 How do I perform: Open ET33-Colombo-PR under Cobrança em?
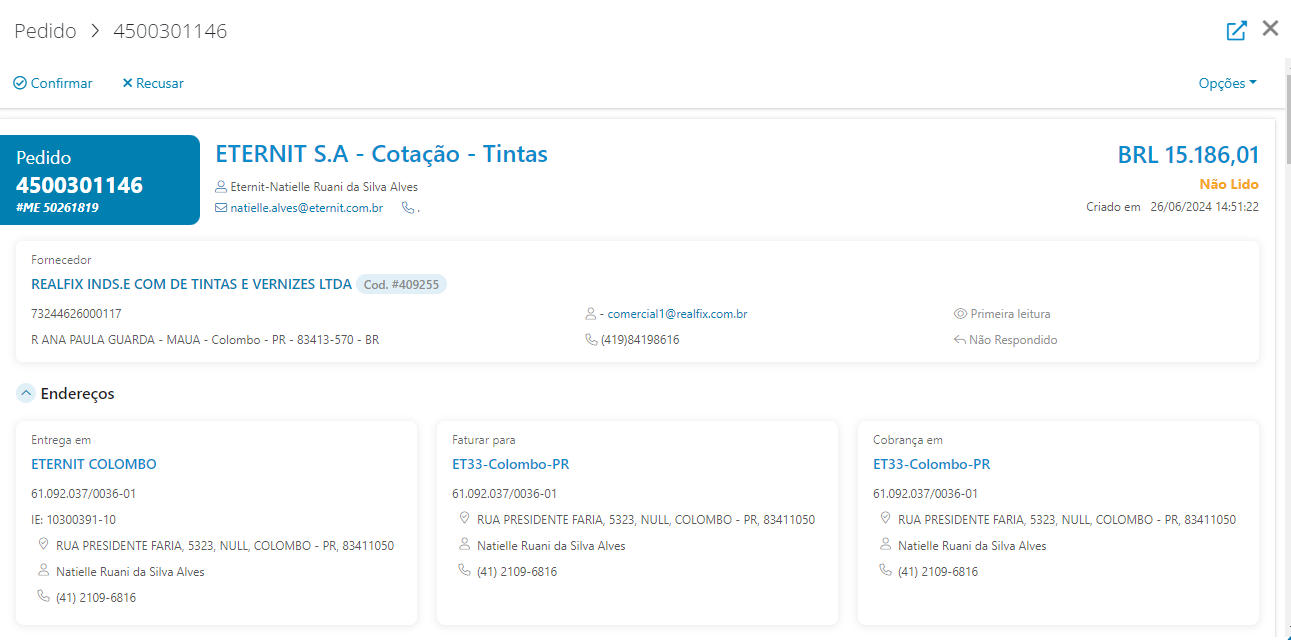tap(931, 464)
